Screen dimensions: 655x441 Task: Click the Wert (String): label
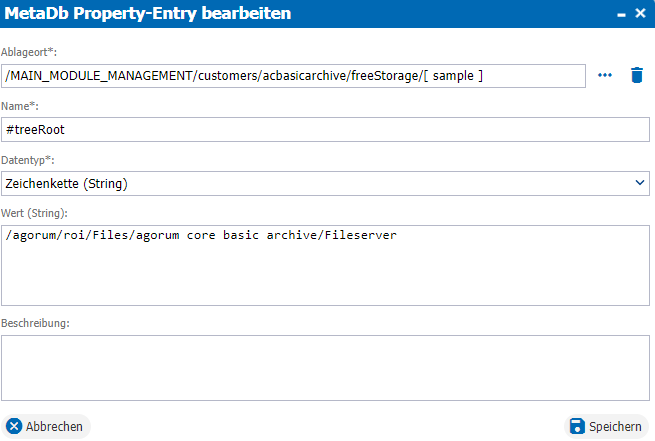(x=34, y=213)
